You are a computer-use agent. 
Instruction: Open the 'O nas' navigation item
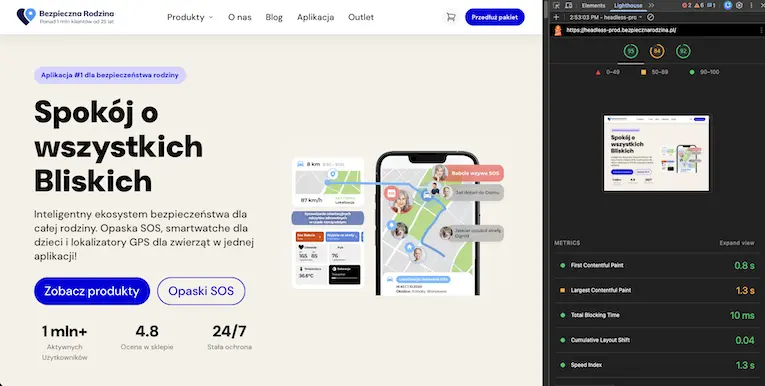tap(240, 17)
